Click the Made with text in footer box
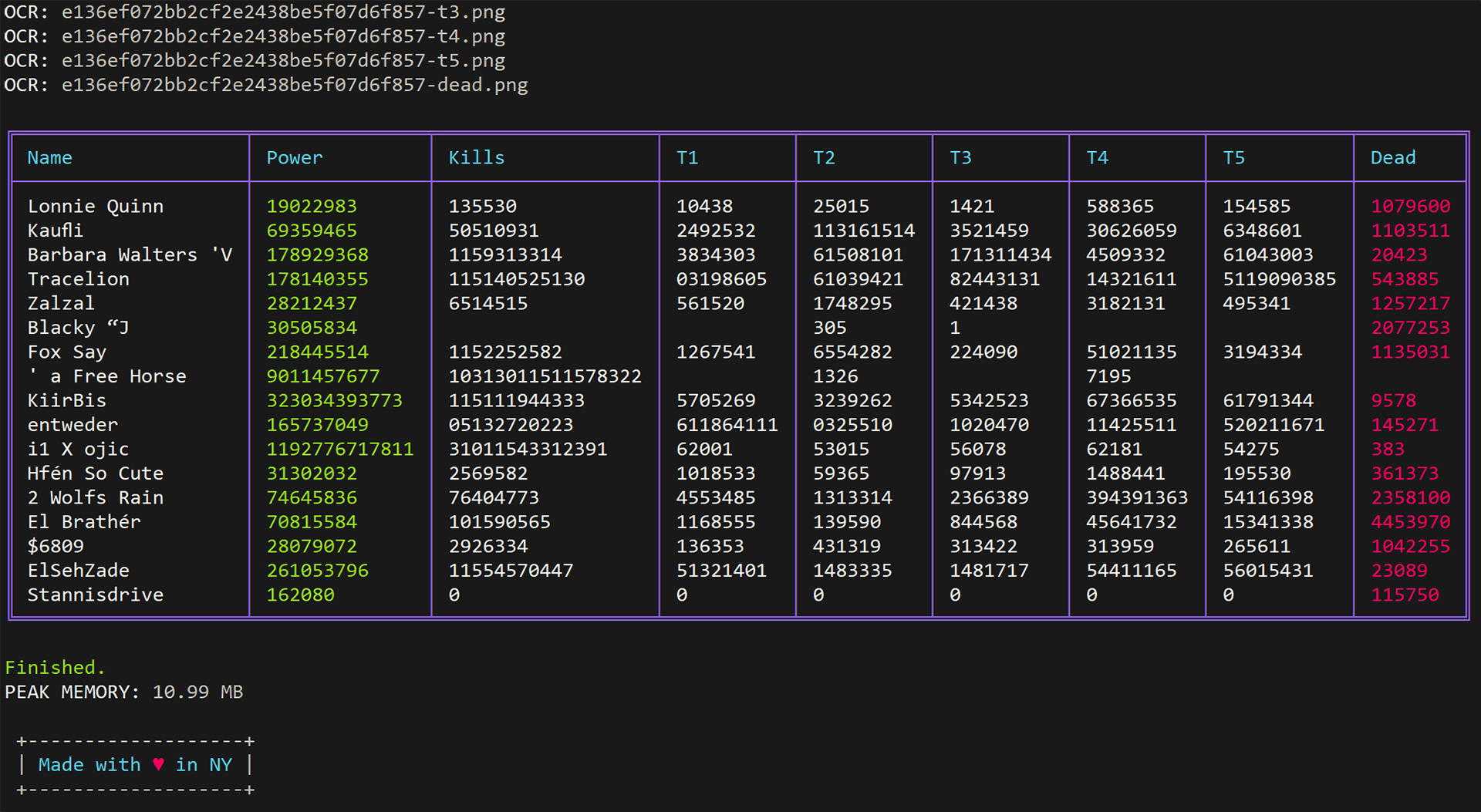The image size is (1481, 812). 89,764
